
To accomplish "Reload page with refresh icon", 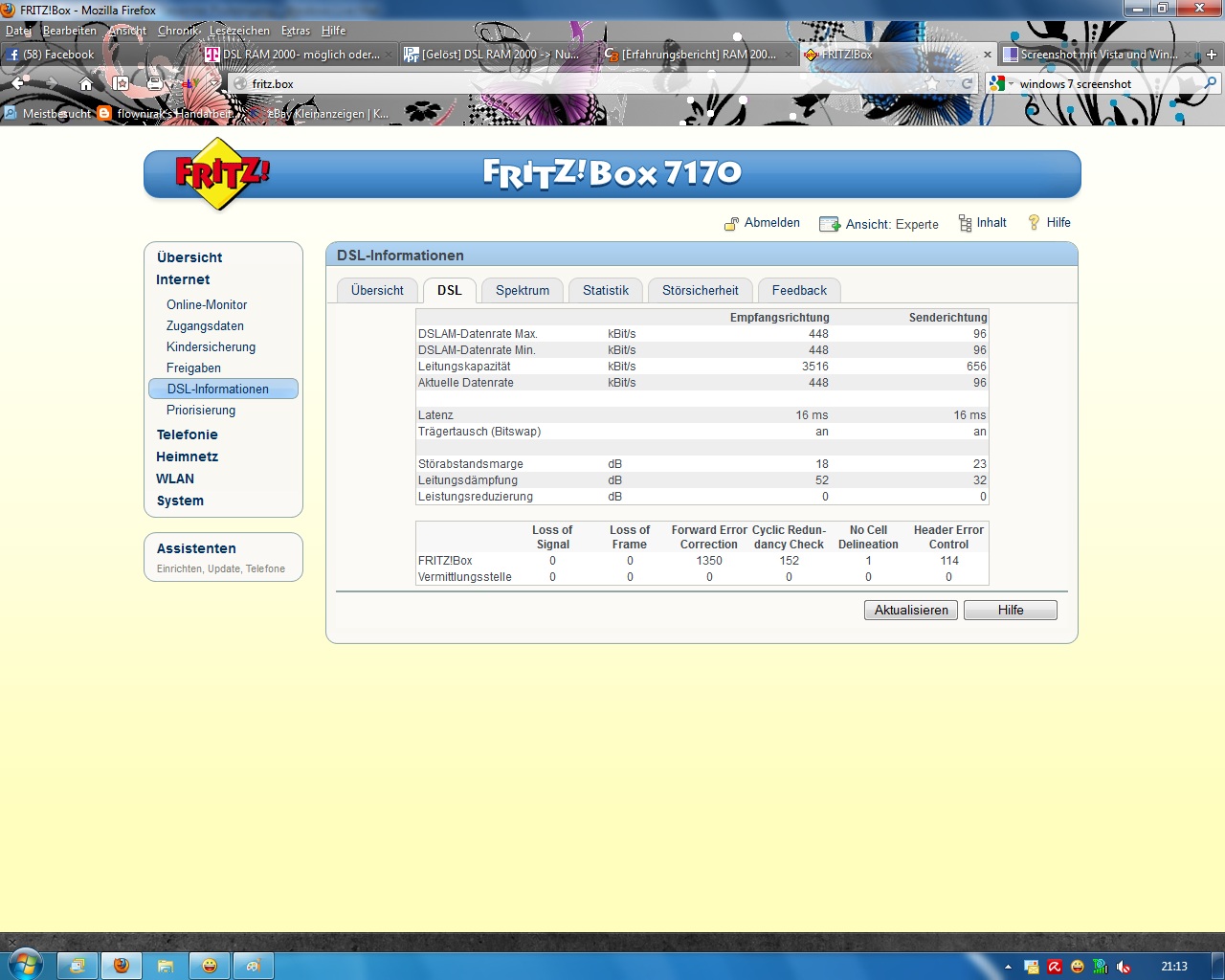I will (967, 84).
